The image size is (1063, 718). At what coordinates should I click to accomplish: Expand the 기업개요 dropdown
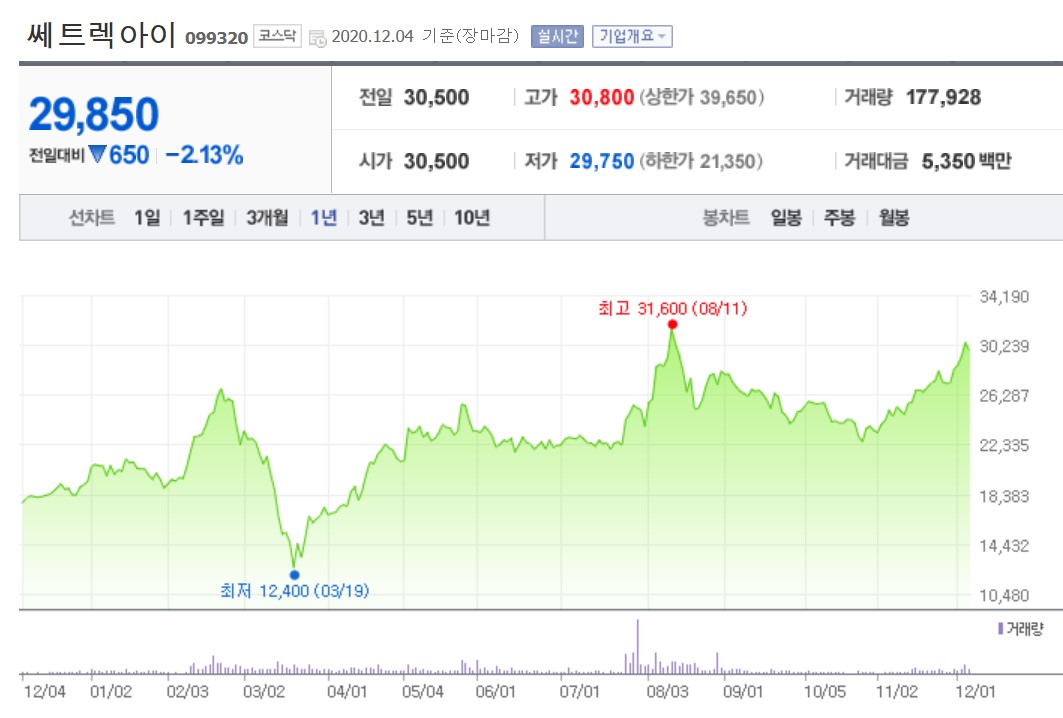pos(633,36)
